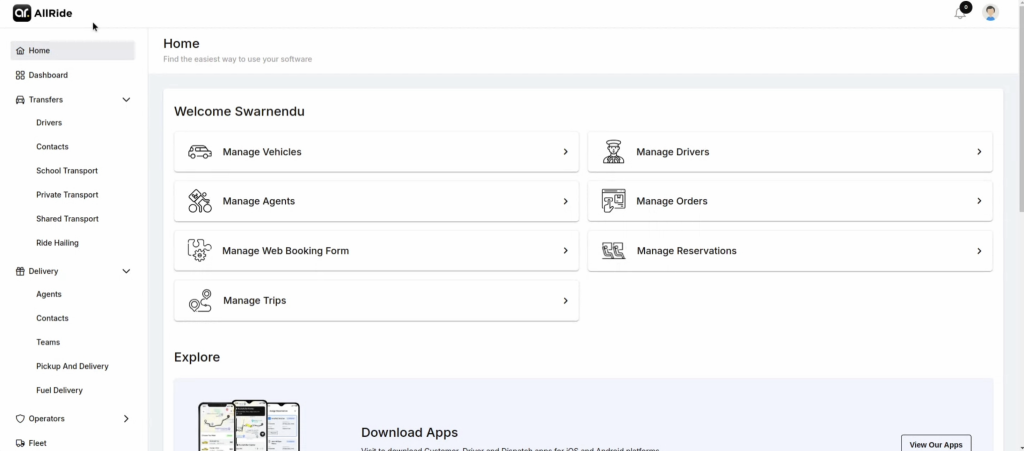This screenshot has height=451, width=1024.
Task: Click the Operators menu label
Action: coord(46,418)
